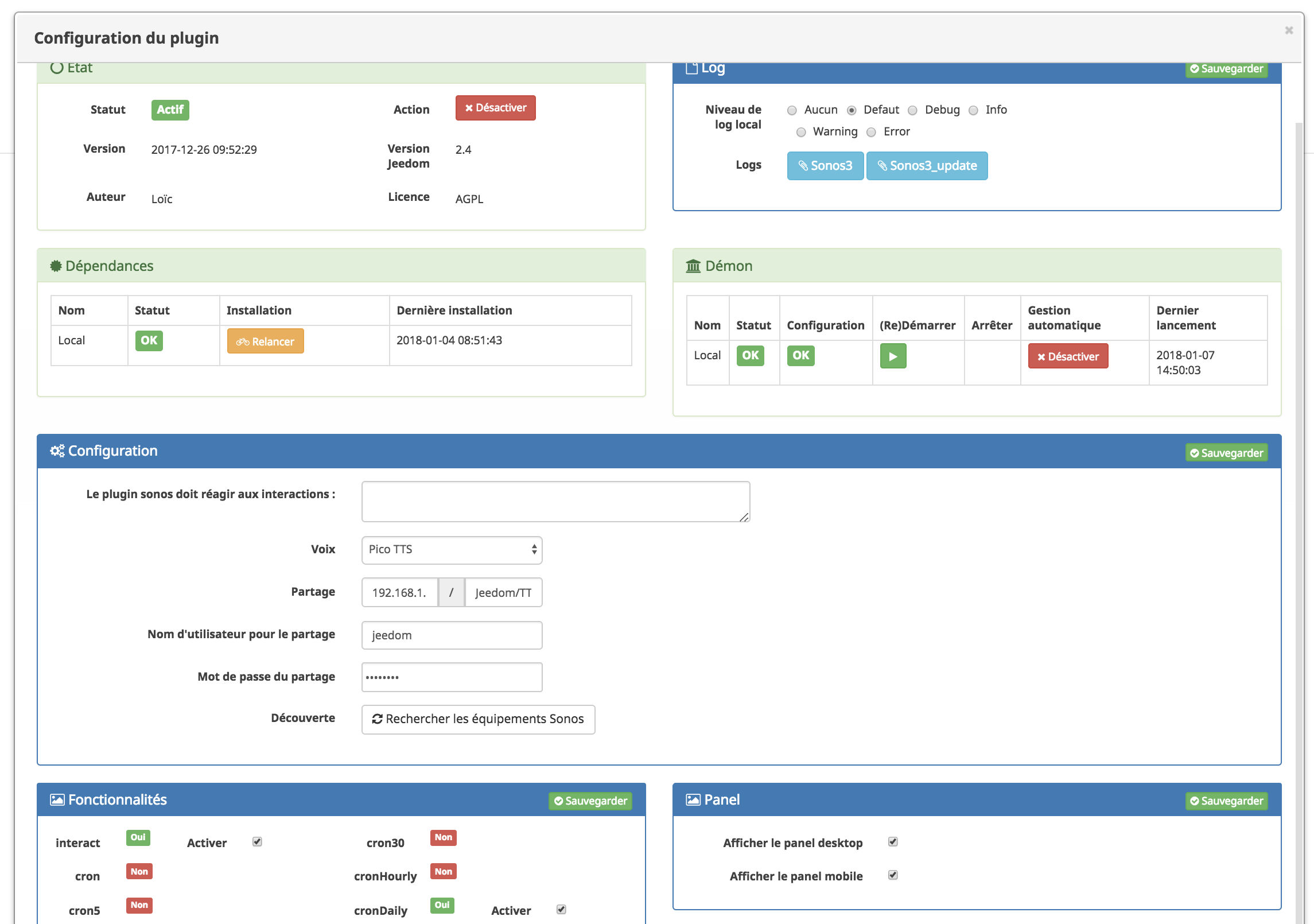
Task: Toggle Afficher le panel desktop checkbox
Action: click(x=893, y=842)
